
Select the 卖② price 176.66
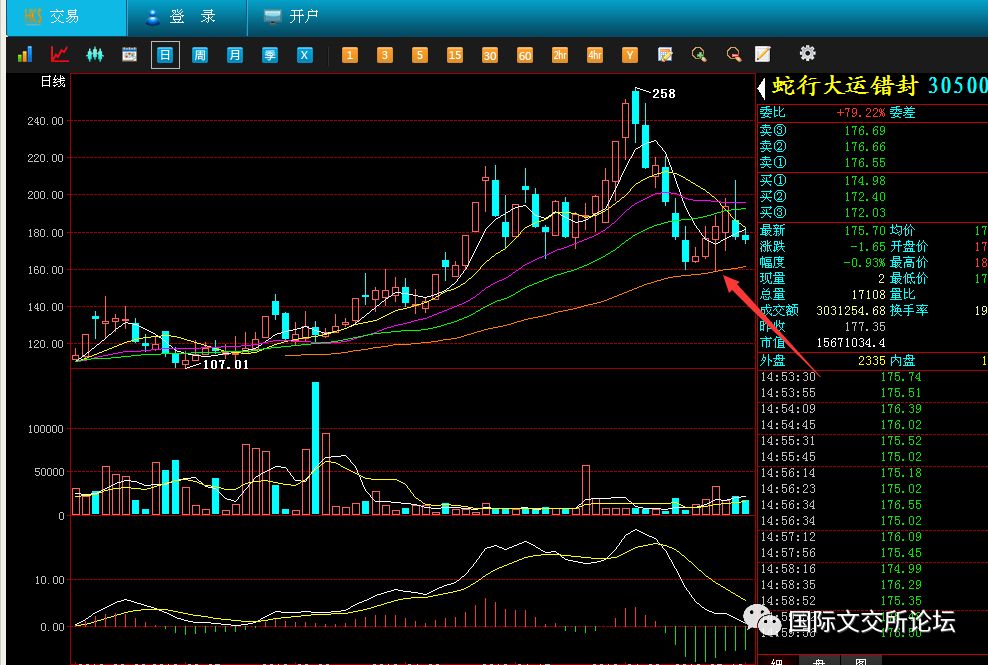[864, 147]
